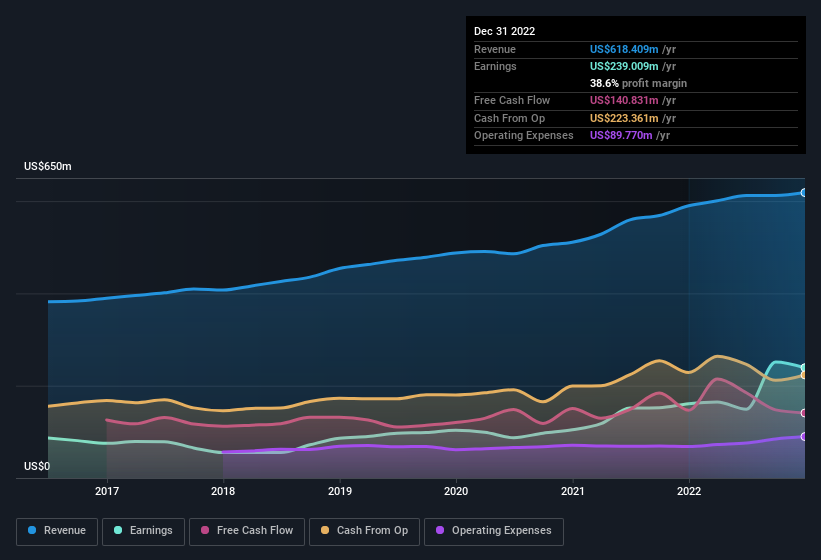The width and height of the screenshot is (821, 560).
Task: Click the Operating Expenses tooltip label
Action: click(x=524, y=136)
